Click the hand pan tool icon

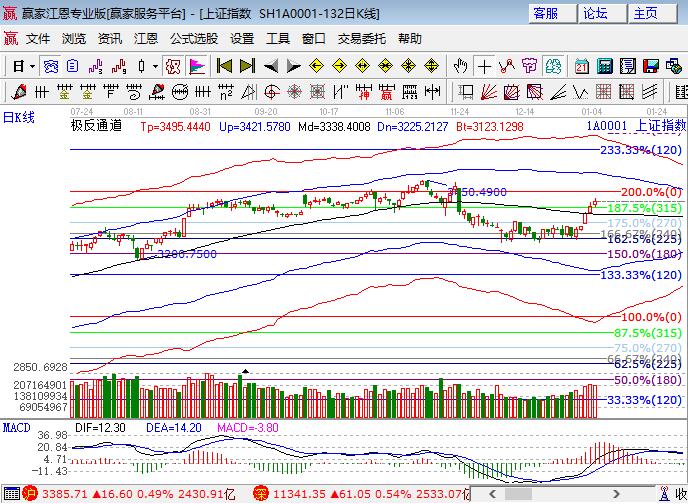point(461,66)
